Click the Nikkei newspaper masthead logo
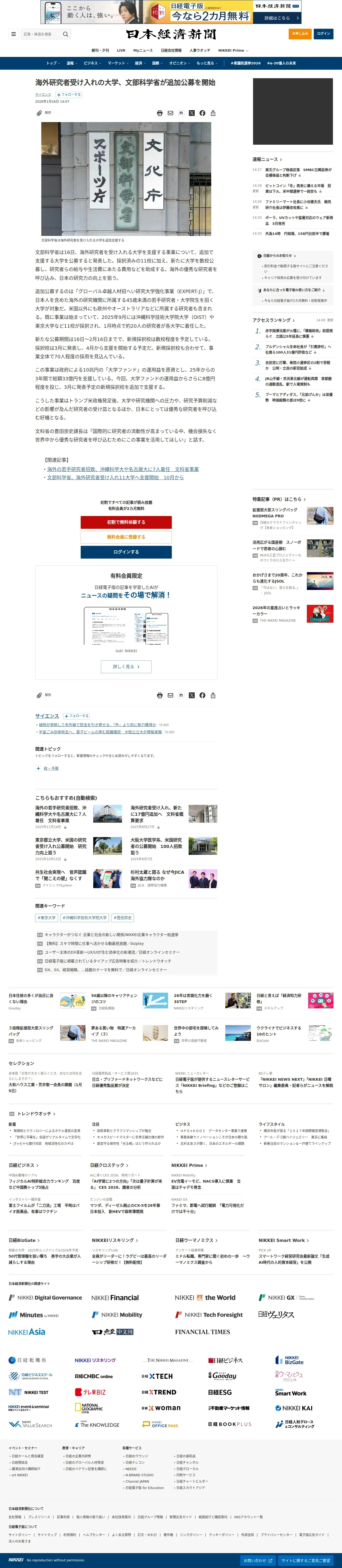 (171, 34)
